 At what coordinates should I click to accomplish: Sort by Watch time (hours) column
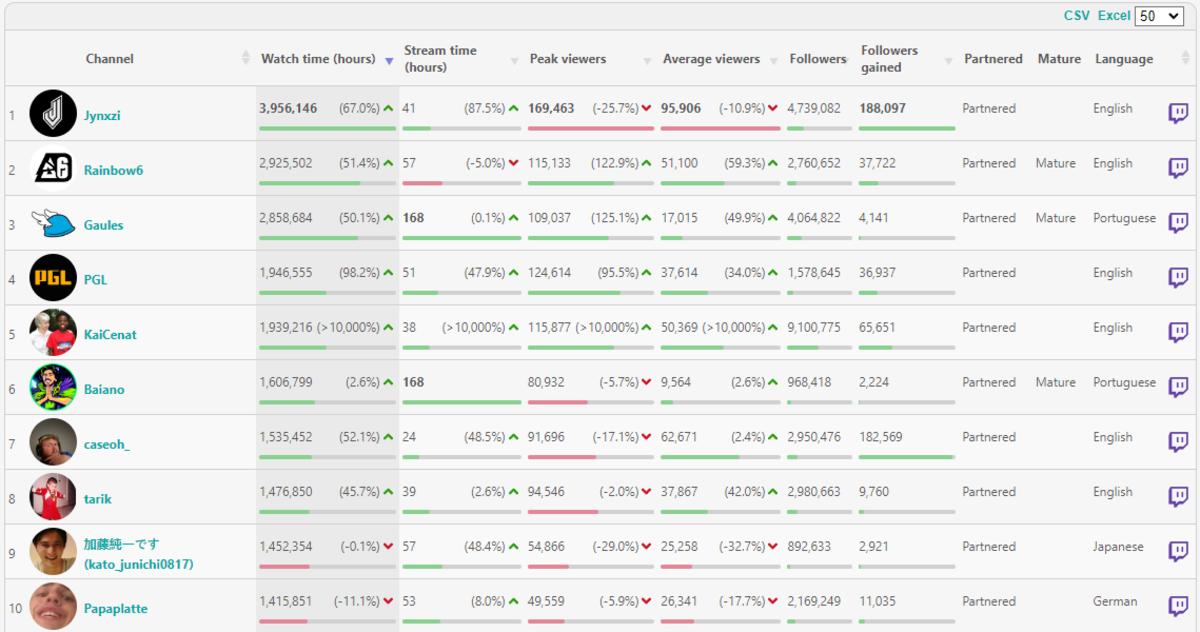tap(318, 59)
